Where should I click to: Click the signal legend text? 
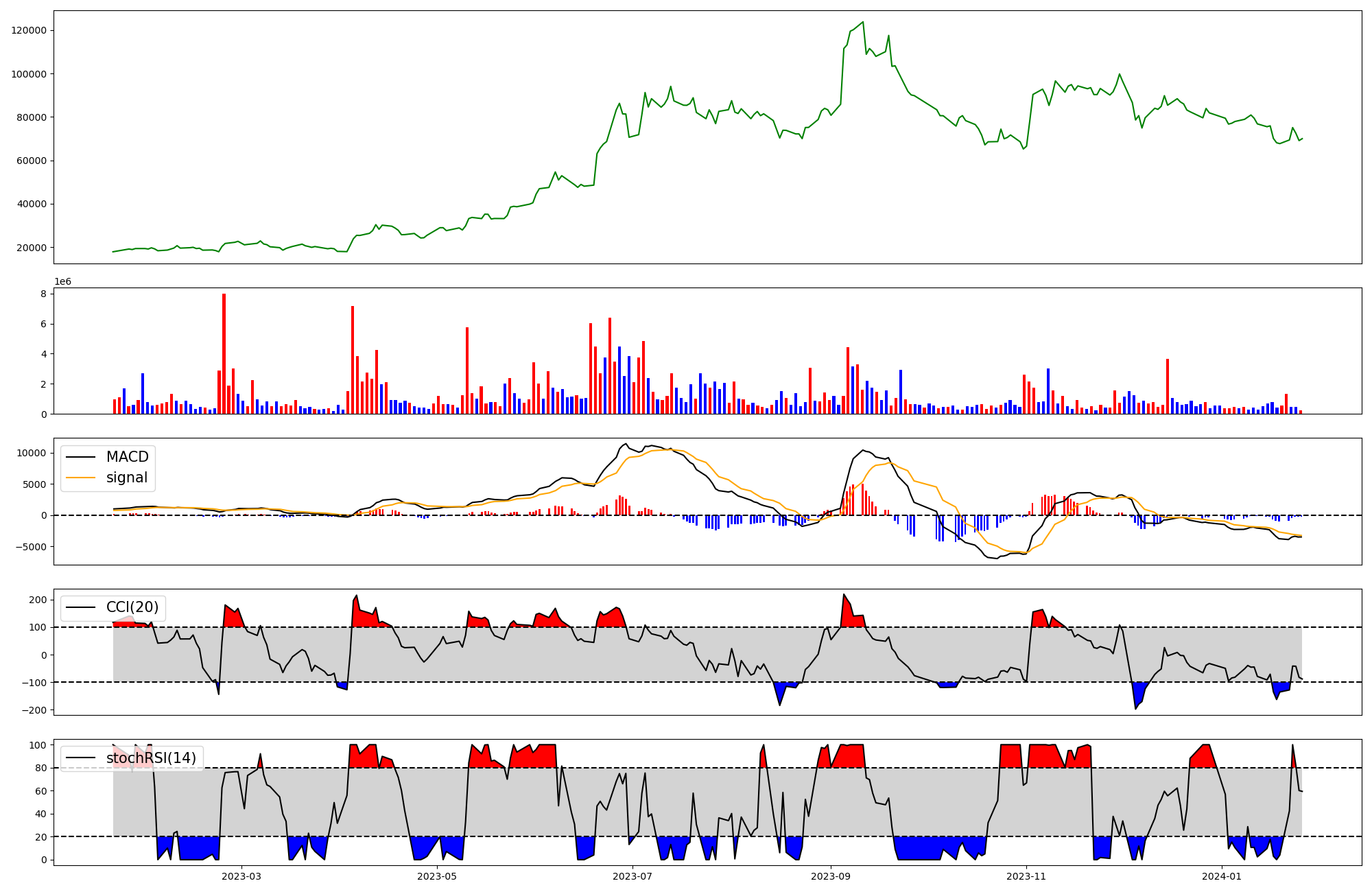pos(127,478)
